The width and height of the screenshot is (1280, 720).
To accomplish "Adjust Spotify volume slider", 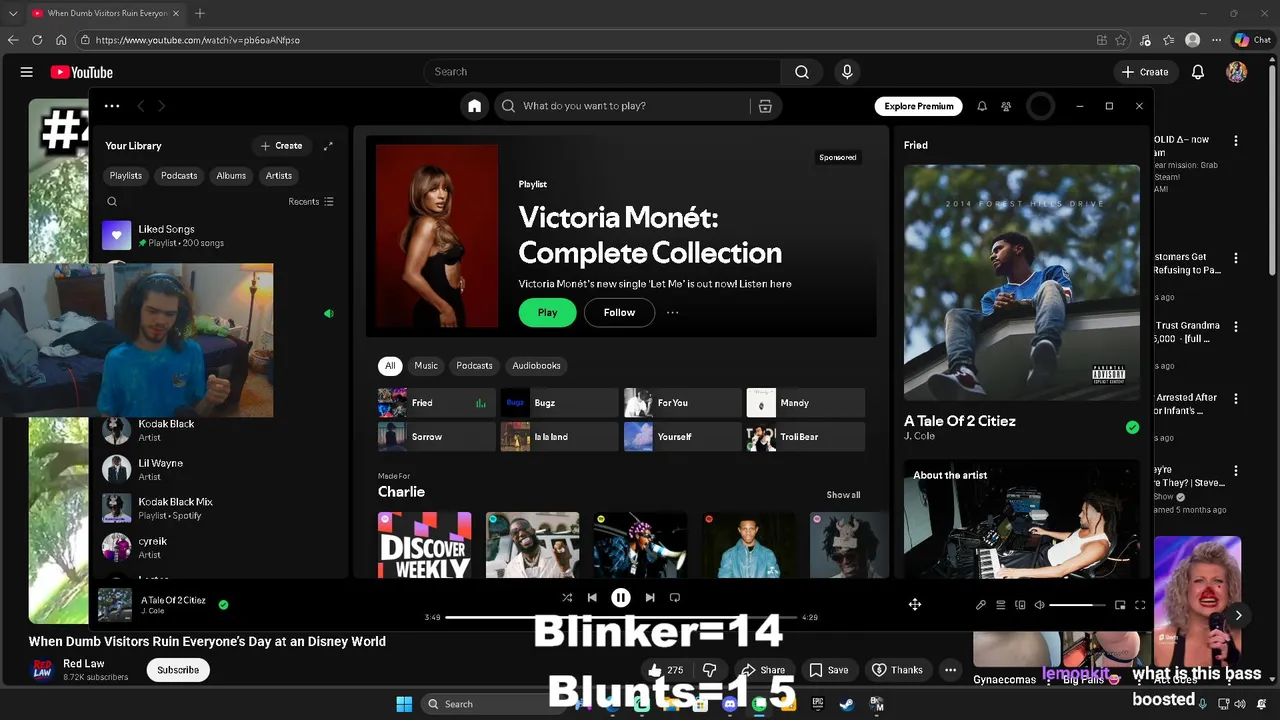I will [1077, 605].
